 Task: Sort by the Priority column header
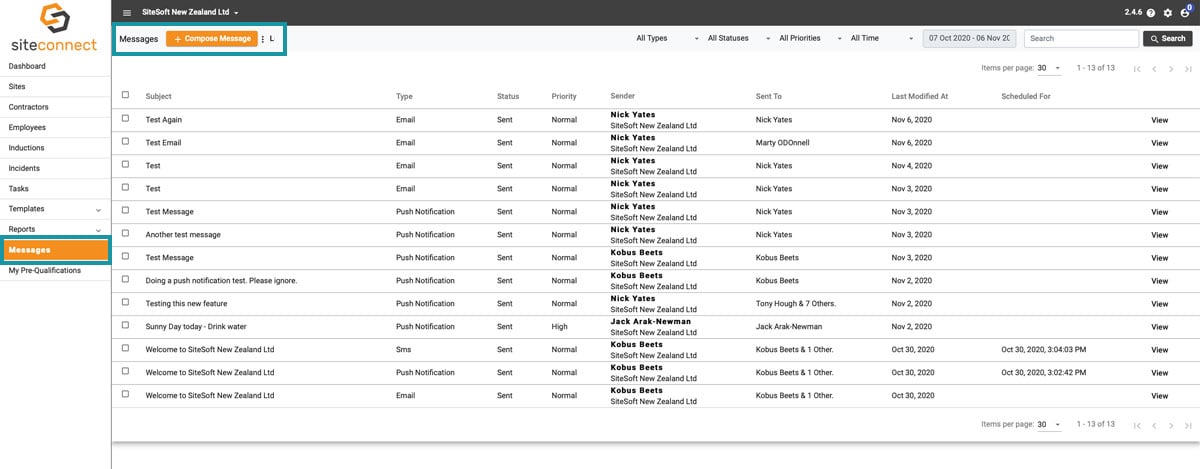(564, 97)
